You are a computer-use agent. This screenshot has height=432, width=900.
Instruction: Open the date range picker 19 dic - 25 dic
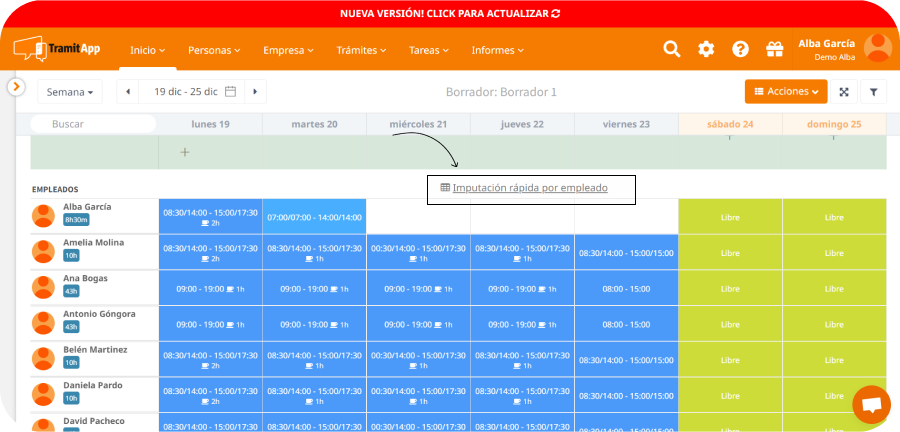tap(193, 92)
